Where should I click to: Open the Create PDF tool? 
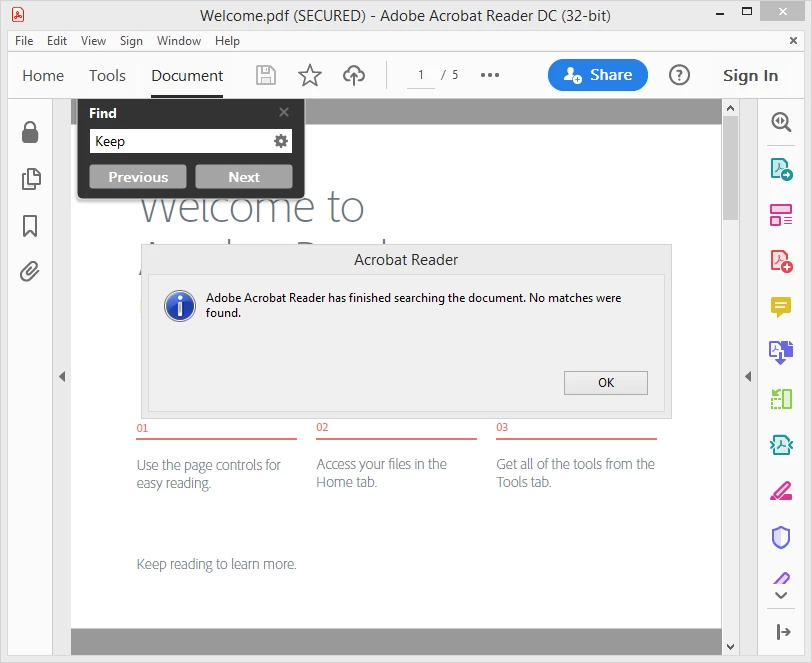[781, 261]
